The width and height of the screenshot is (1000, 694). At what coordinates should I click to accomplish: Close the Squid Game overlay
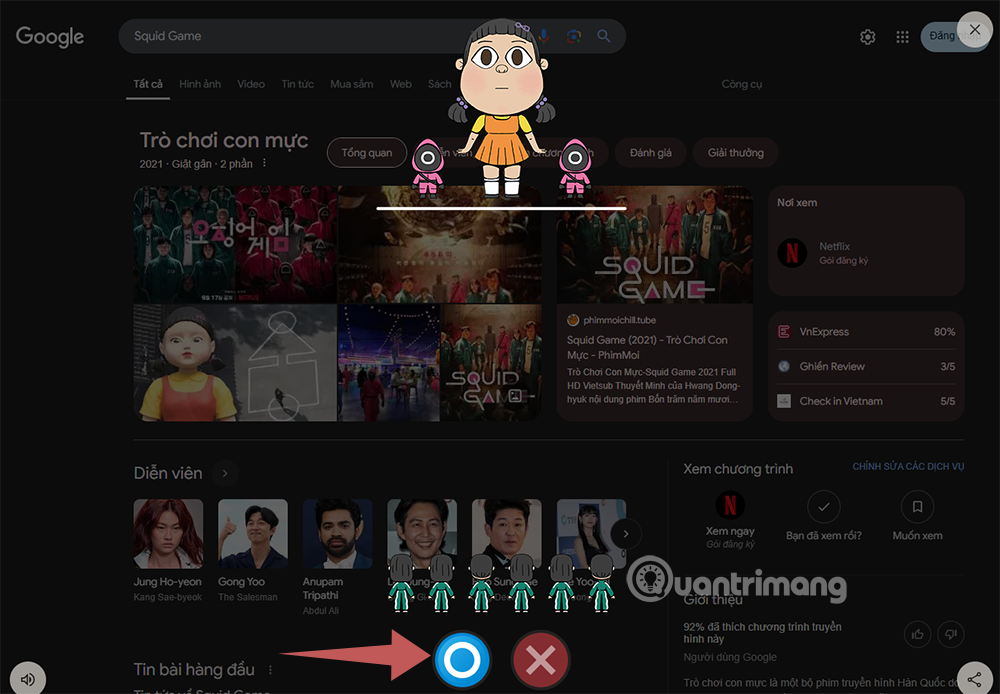point(975,30)
